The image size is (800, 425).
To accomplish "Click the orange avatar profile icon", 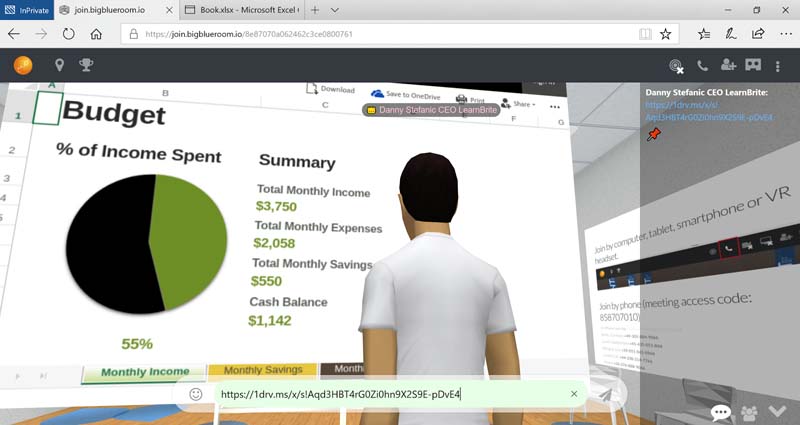I will click(23, 65).
